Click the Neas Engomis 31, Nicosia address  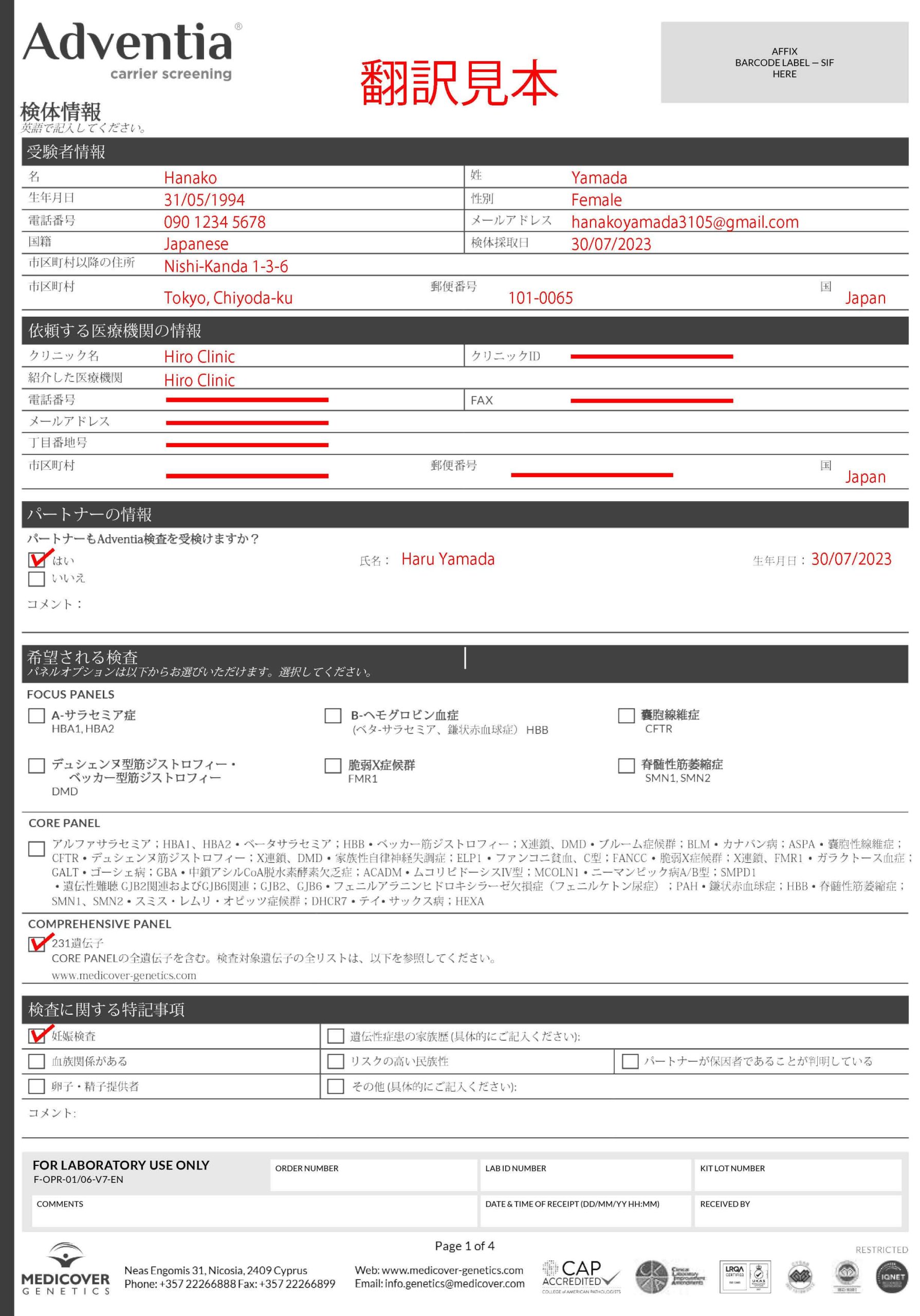click(215, 1271)
